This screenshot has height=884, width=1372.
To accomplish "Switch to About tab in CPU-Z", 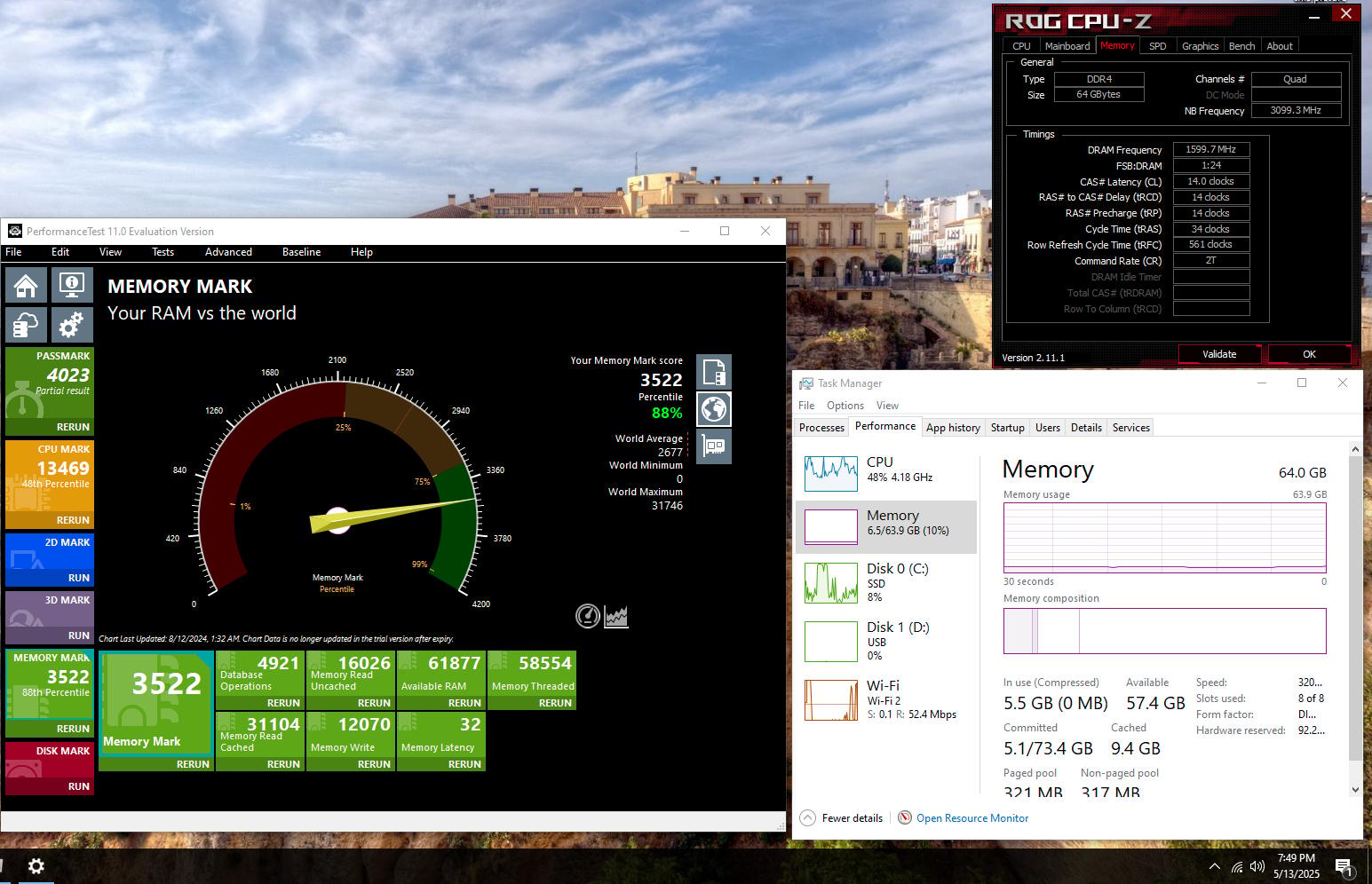I will (1280, 46).
